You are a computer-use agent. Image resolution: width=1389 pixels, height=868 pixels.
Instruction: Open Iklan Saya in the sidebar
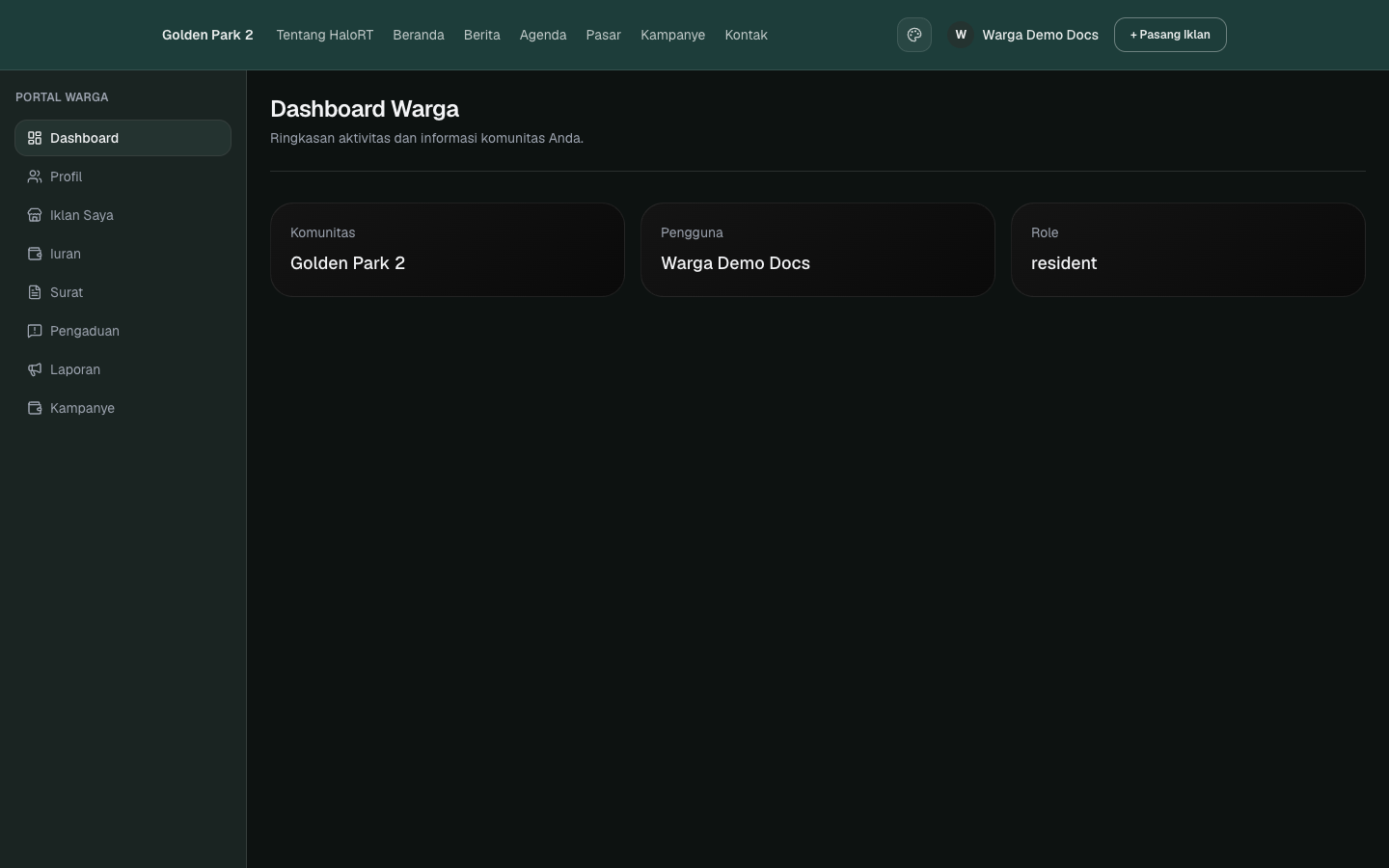(123, 215)
